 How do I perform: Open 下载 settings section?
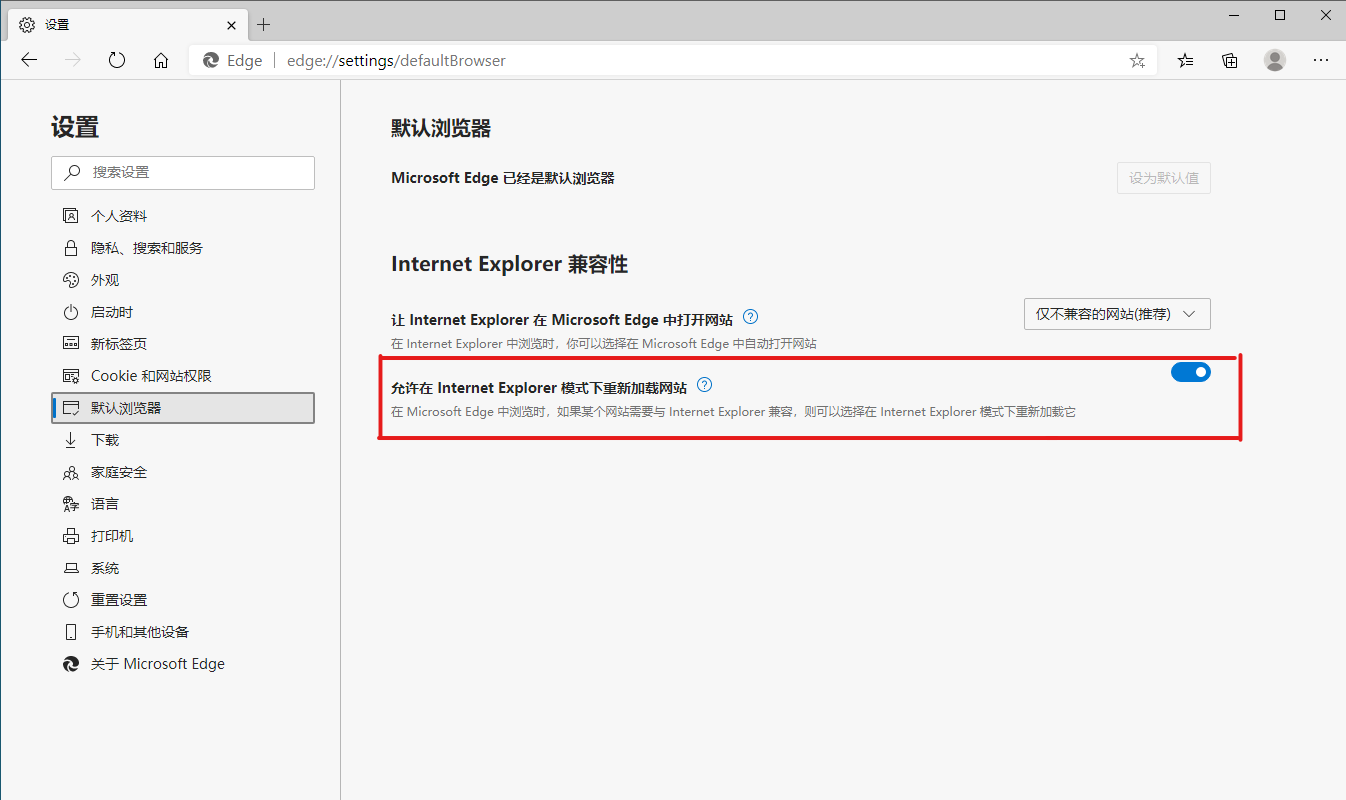pyautogui.click(x=183, y=440)
